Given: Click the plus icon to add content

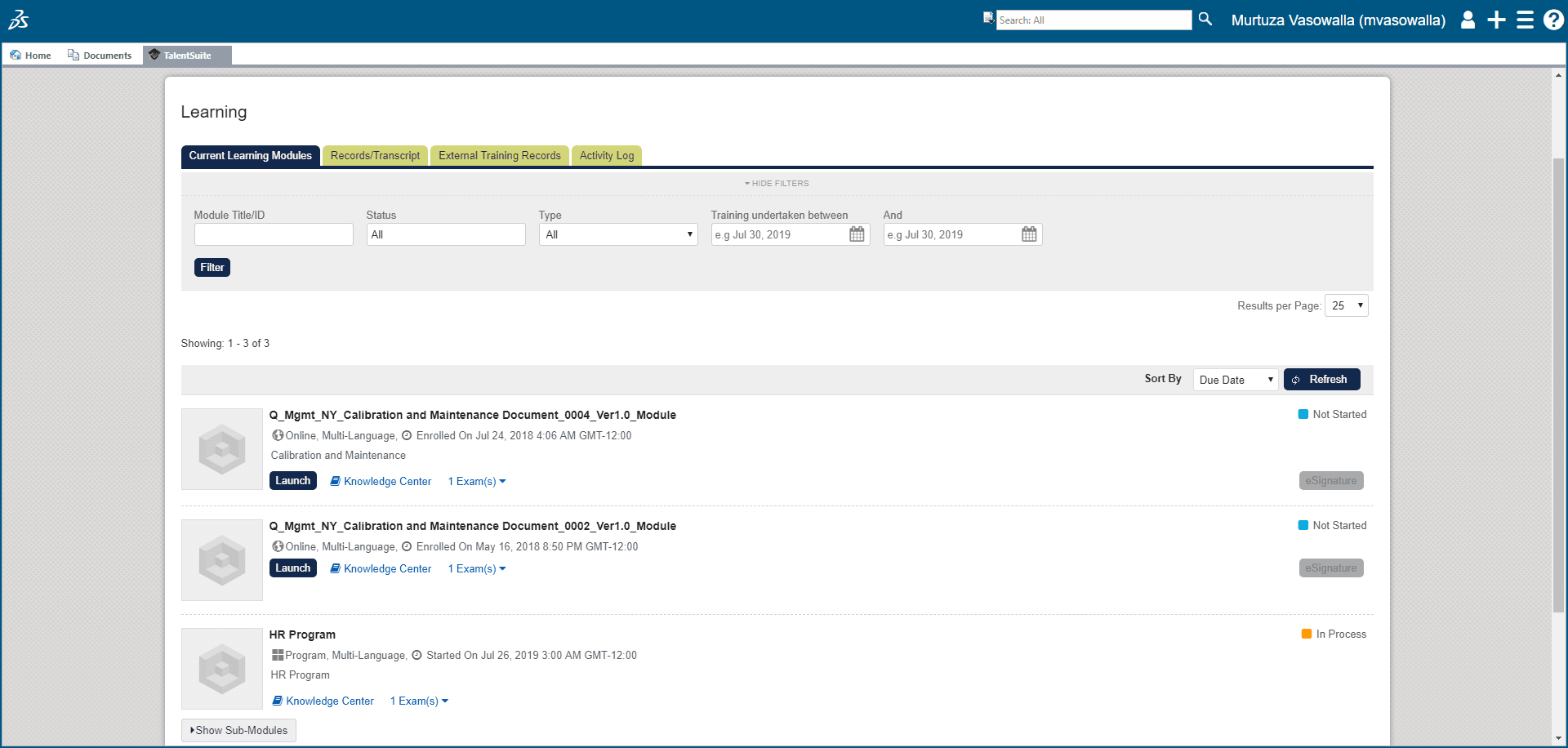Looking at the screenshot, I should (1496, 20).
